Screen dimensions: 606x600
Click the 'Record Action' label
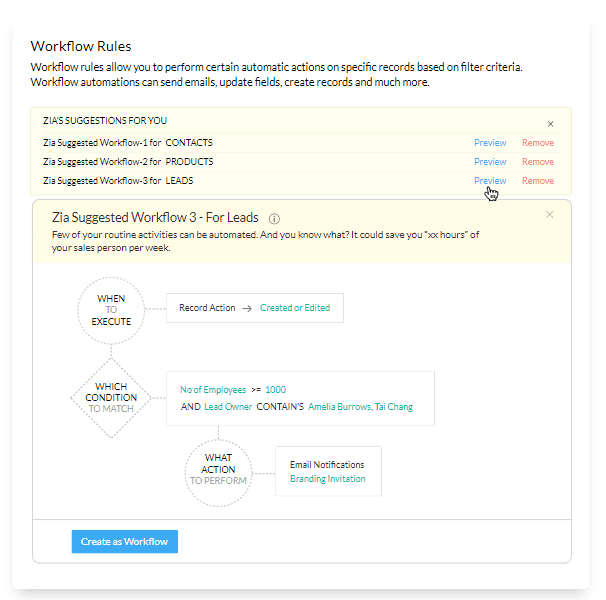point(207,308)
